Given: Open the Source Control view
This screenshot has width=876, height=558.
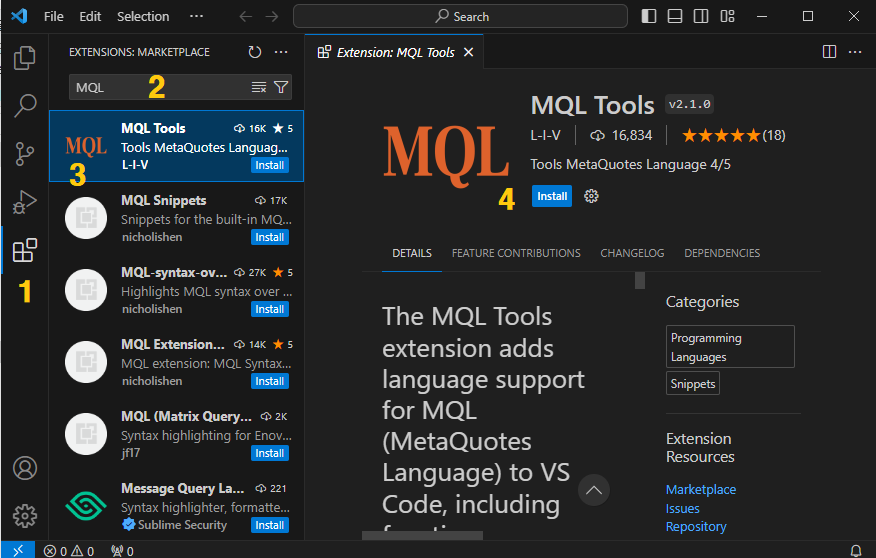Looking at the screenshot, I should pyautogui.click(x=25, y=154).
